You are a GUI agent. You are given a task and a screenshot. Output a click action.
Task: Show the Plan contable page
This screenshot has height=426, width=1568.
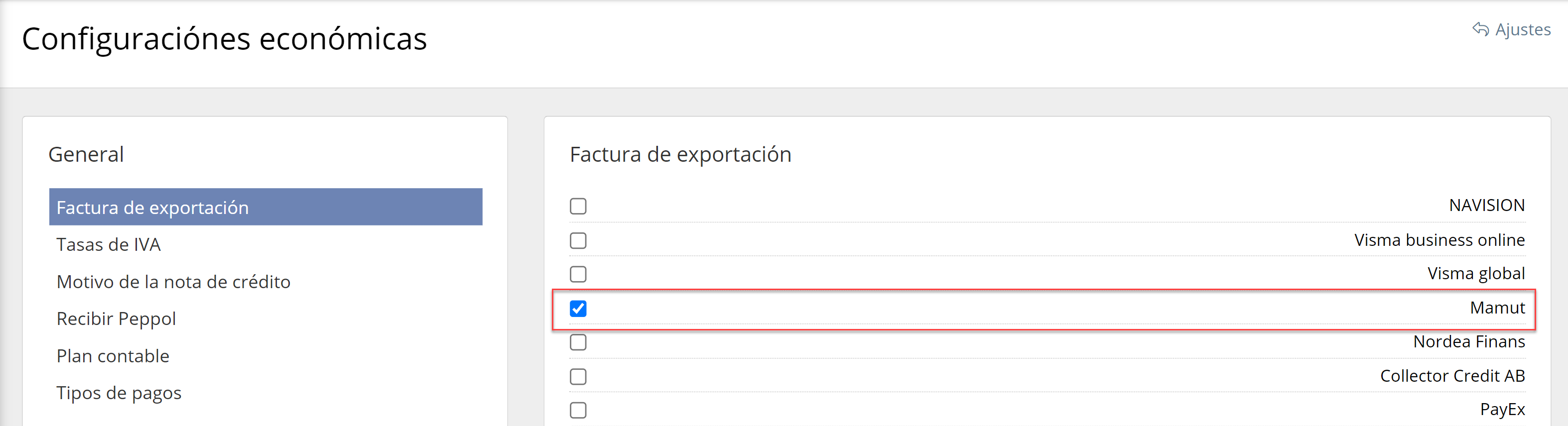113,356
